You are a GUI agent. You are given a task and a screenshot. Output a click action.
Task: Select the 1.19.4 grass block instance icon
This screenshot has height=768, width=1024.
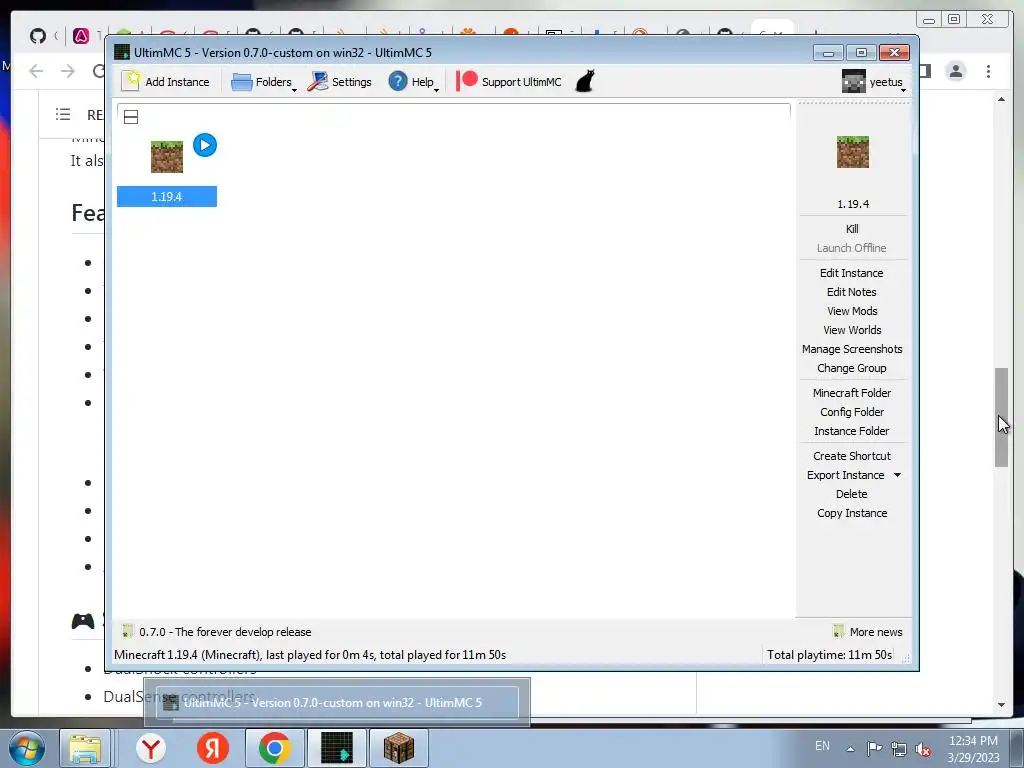click(x=167, y=157)
